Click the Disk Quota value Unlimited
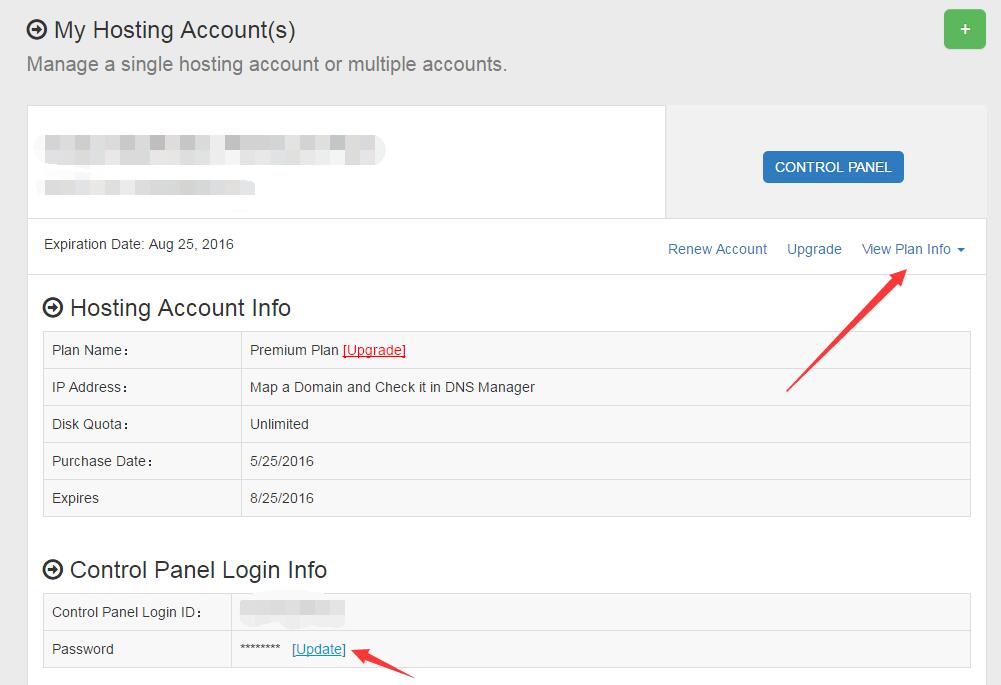The image size is (1001, 685). pyautogui.click(x=279, y=424)
